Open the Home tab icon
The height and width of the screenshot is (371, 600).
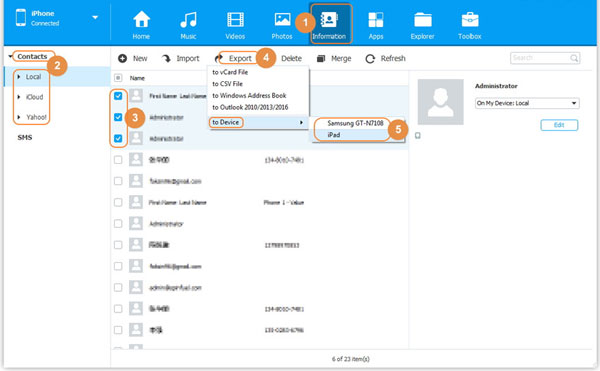tap(141, 20)
